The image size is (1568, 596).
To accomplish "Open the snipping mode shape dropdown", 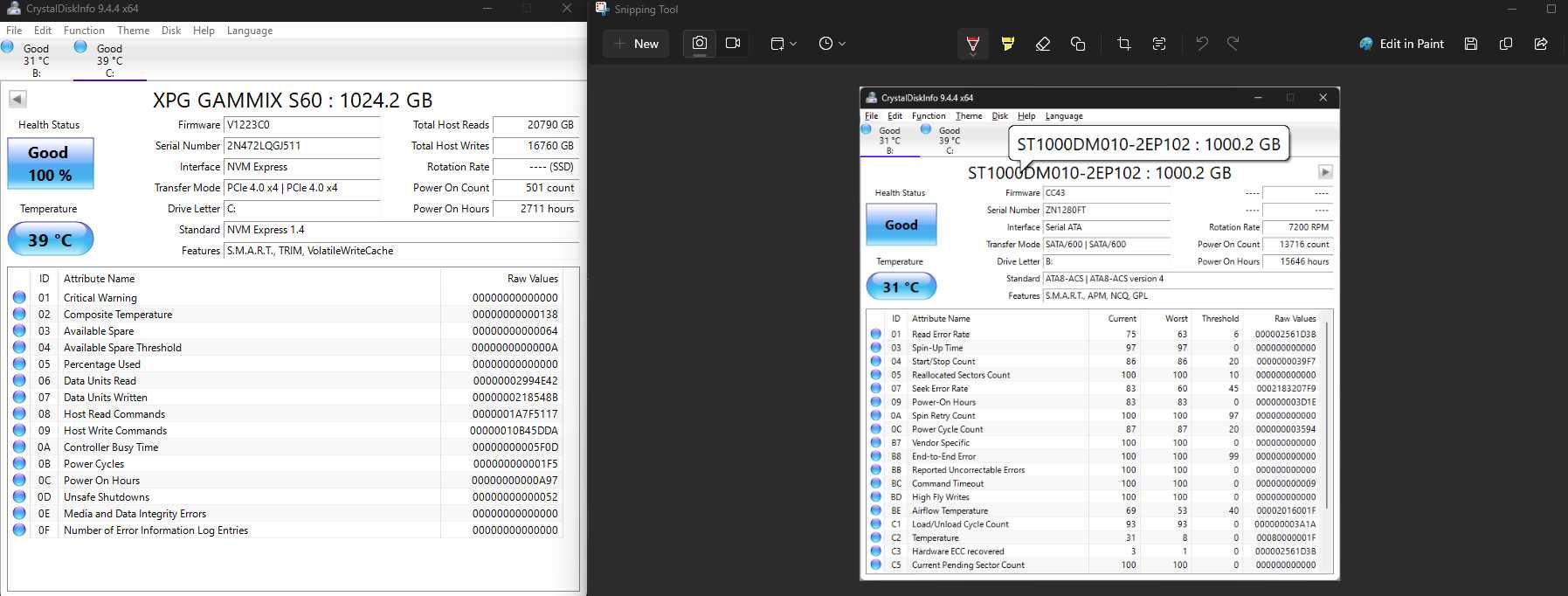I will coord(784,44).
